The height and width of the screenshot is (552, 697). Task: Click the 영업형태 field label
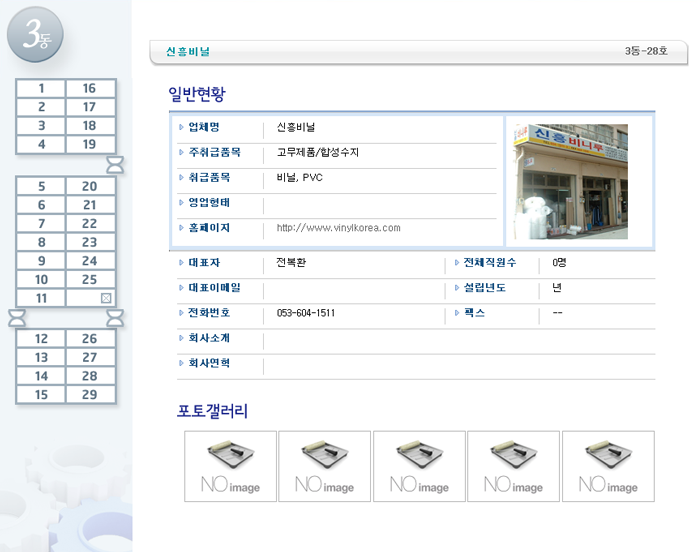coord(209,203)
